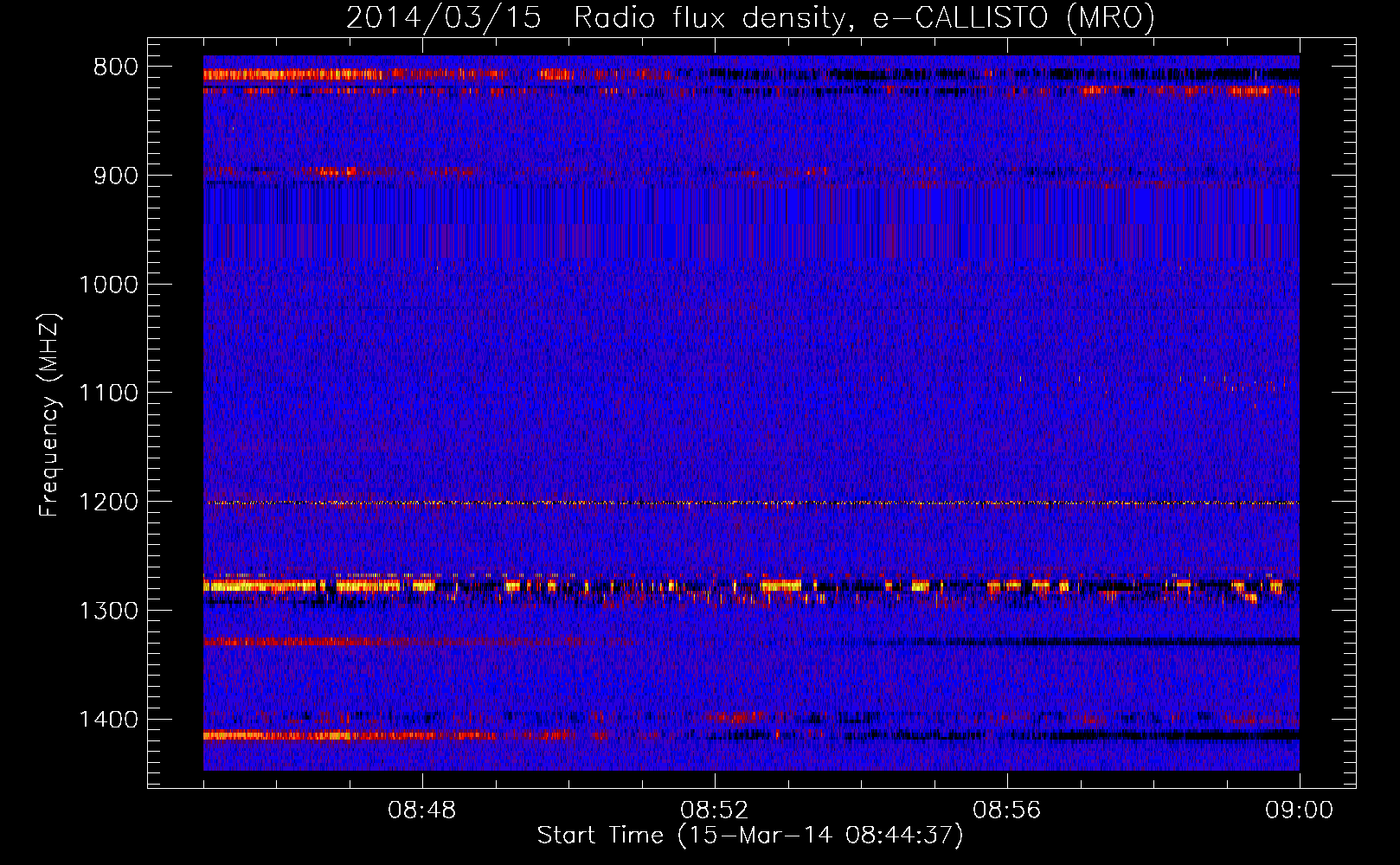Click the 800 frequency tick label

(116, 67)
